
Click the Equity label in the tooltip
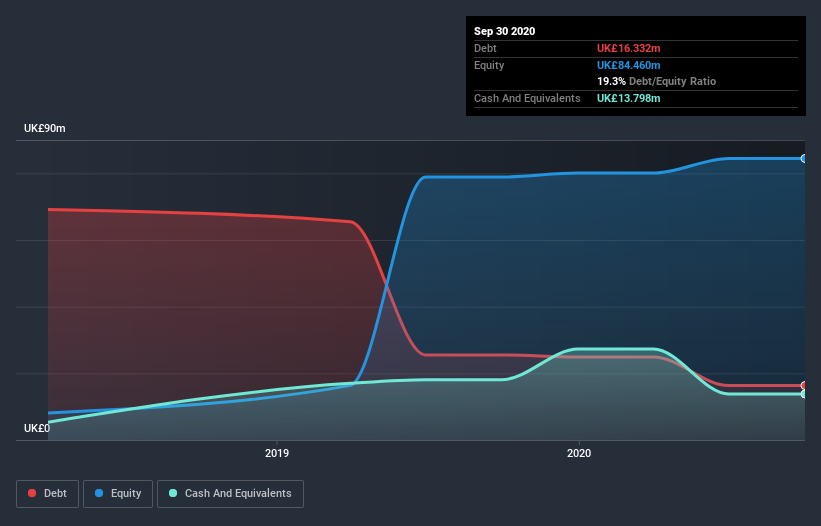pos(489,65)
